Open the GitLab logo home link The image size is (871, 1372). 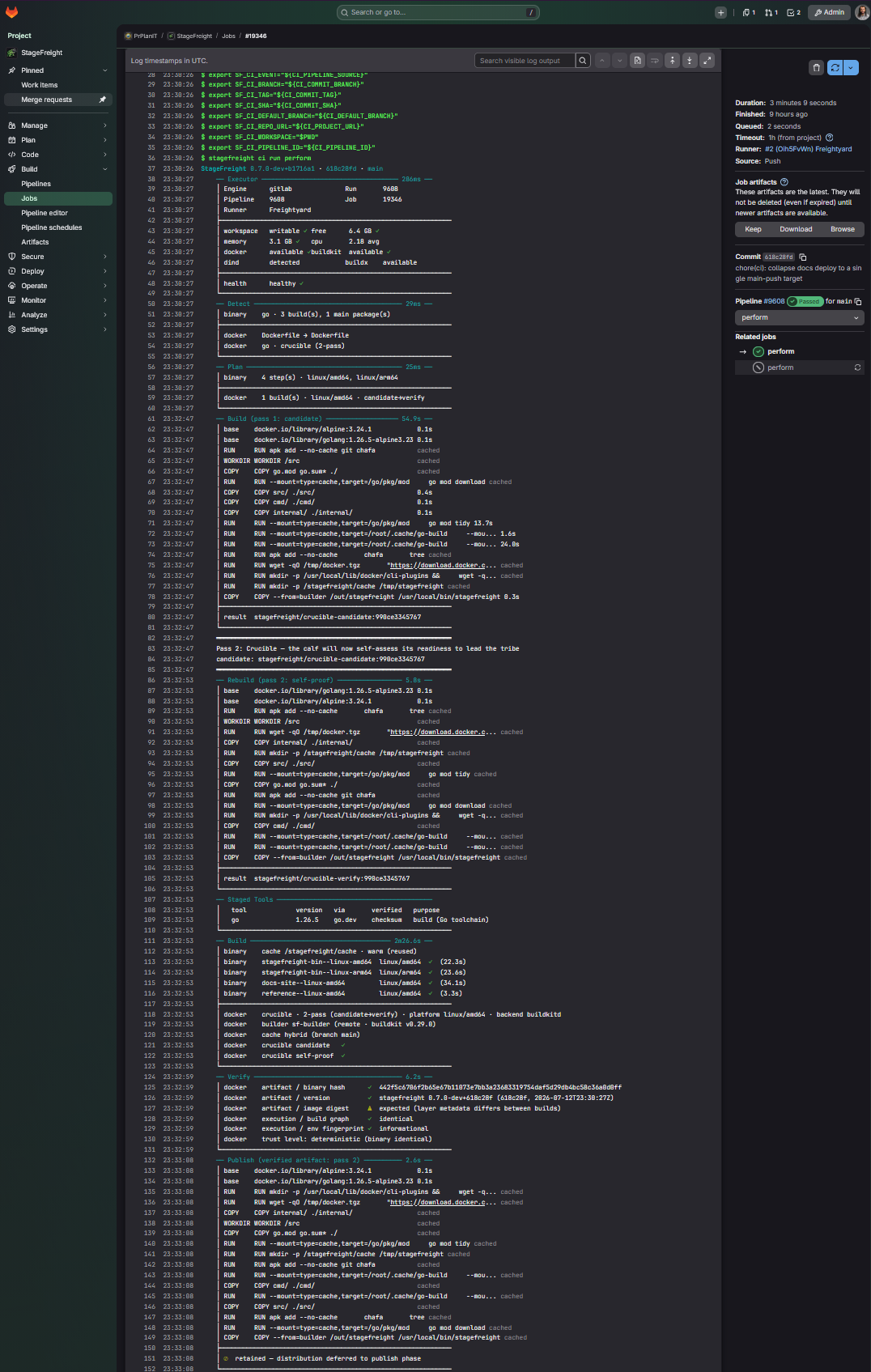tap(11, 12)
